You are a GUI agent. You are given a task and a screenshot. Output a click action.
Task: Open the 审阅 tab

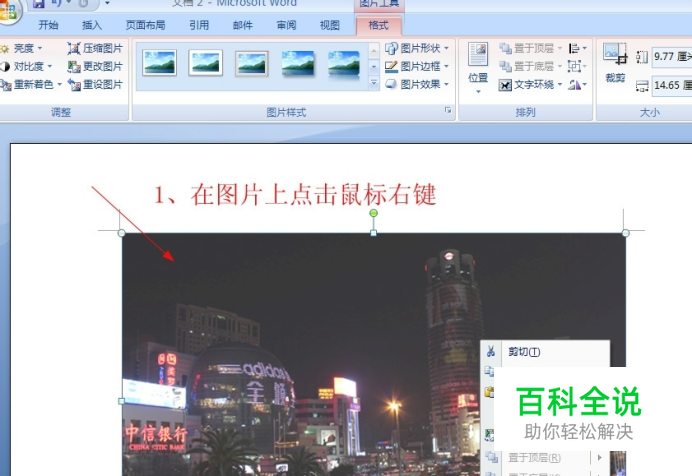(286, 25)
